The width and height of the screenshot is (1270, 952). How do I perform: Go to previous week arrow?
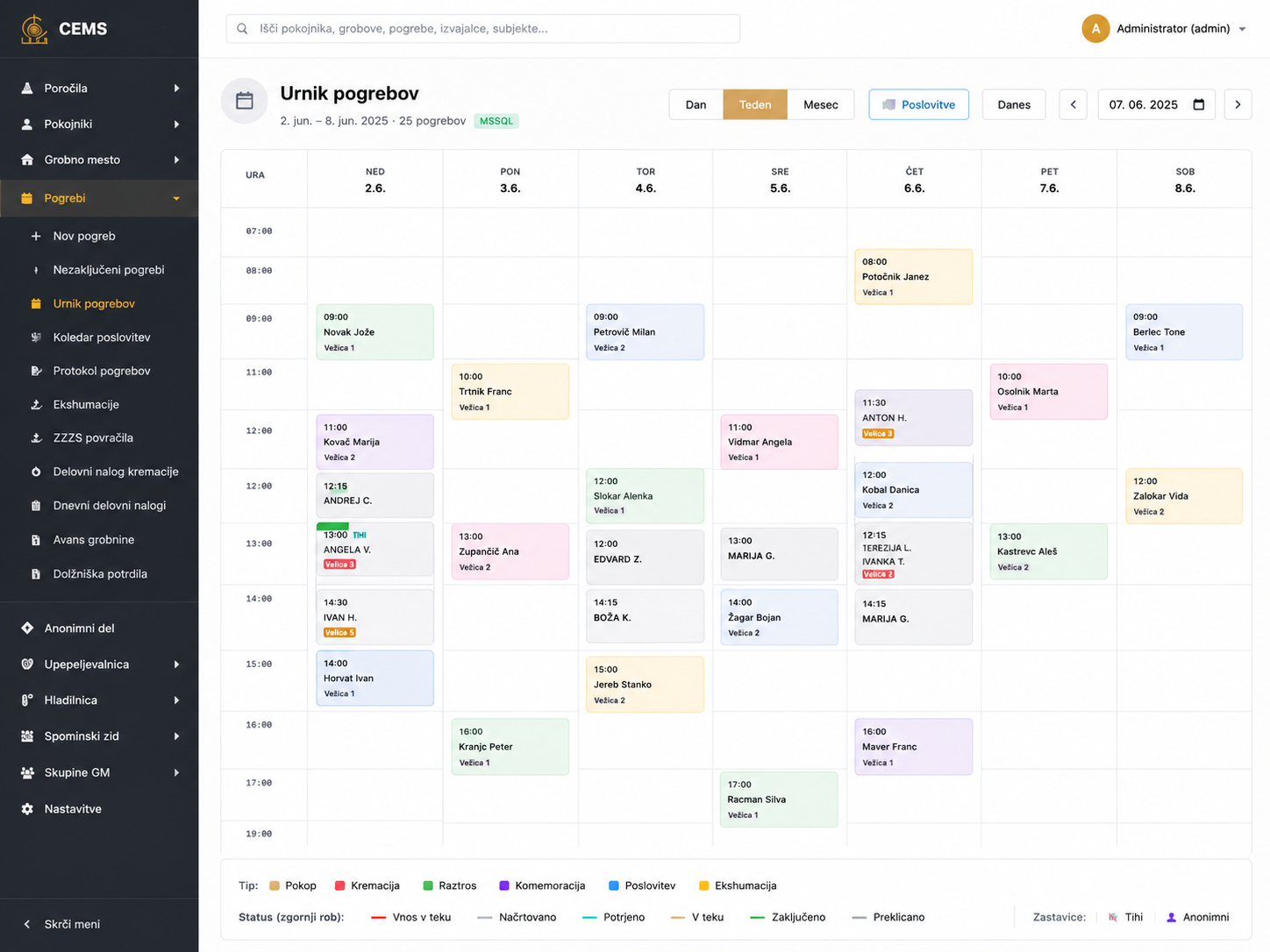1073,104
